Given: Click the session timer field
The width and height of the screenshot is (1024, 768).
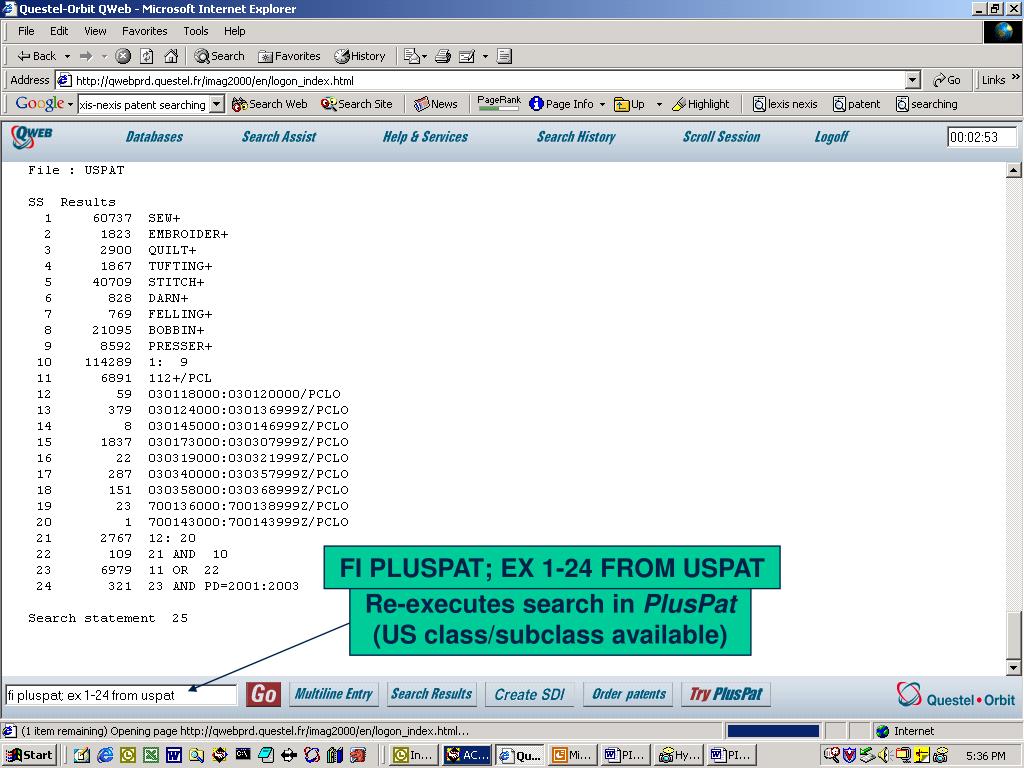Looking at the screenshot, I should tap(982, 137).
